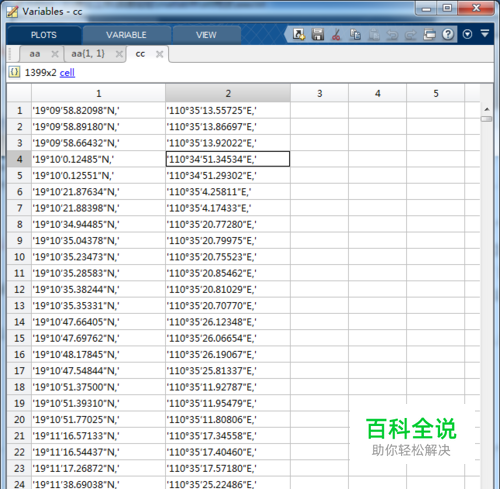Click the circled down-arrow toolstrip button
This screenshot has height=489, width=500.
tap(467, 34)
